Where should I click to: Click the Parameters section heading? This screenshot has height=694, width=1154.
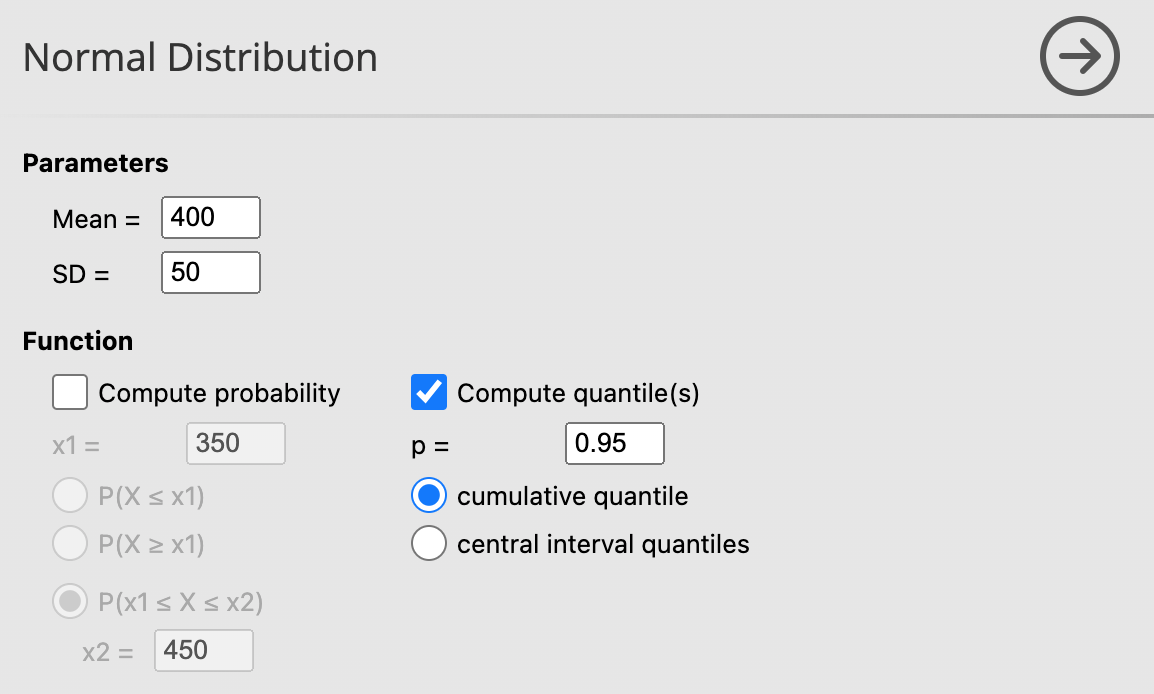95,163
